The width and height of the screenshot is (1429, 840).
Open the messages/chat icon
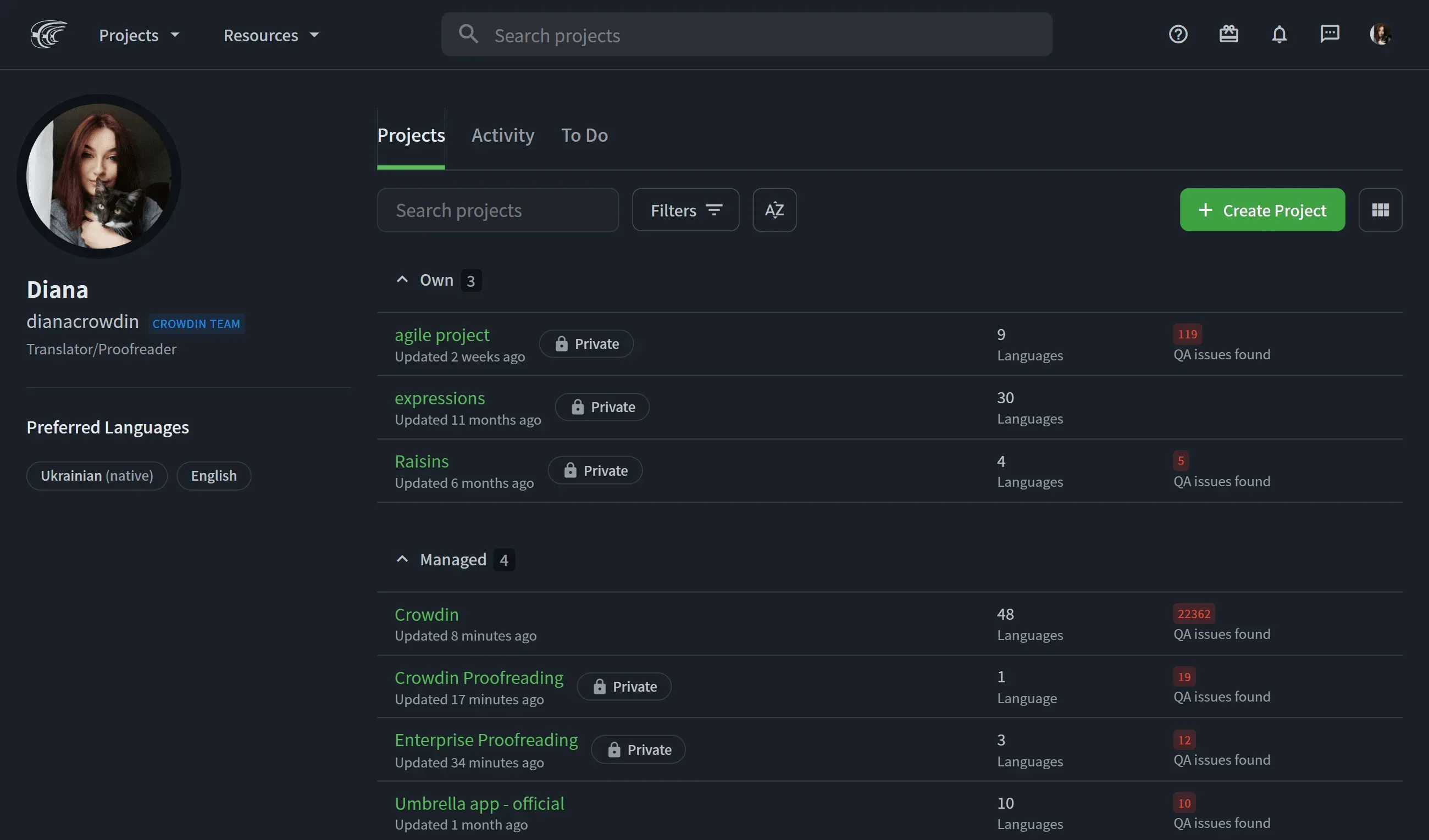(1329, 34)
